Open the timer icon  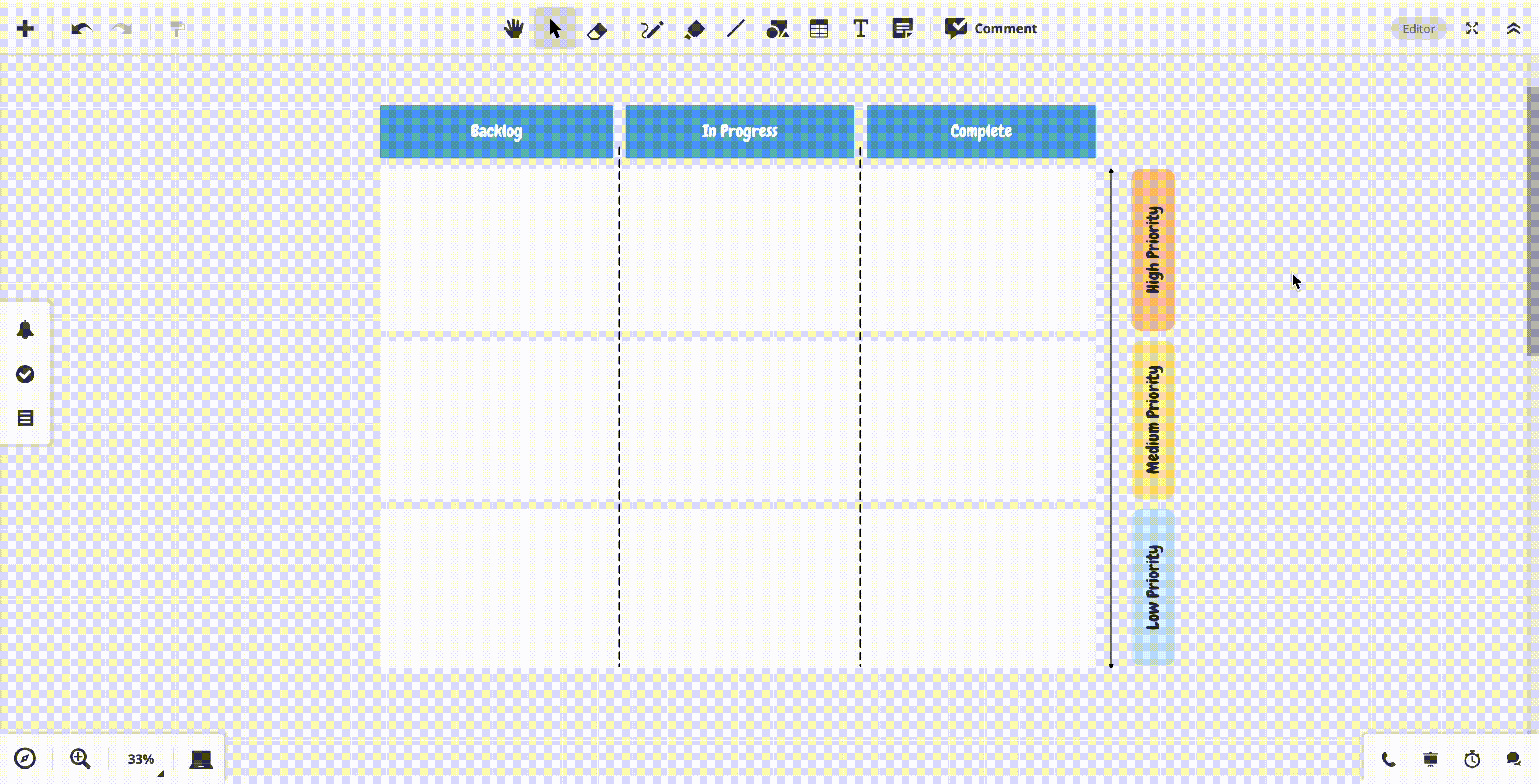pos(1472,759)
